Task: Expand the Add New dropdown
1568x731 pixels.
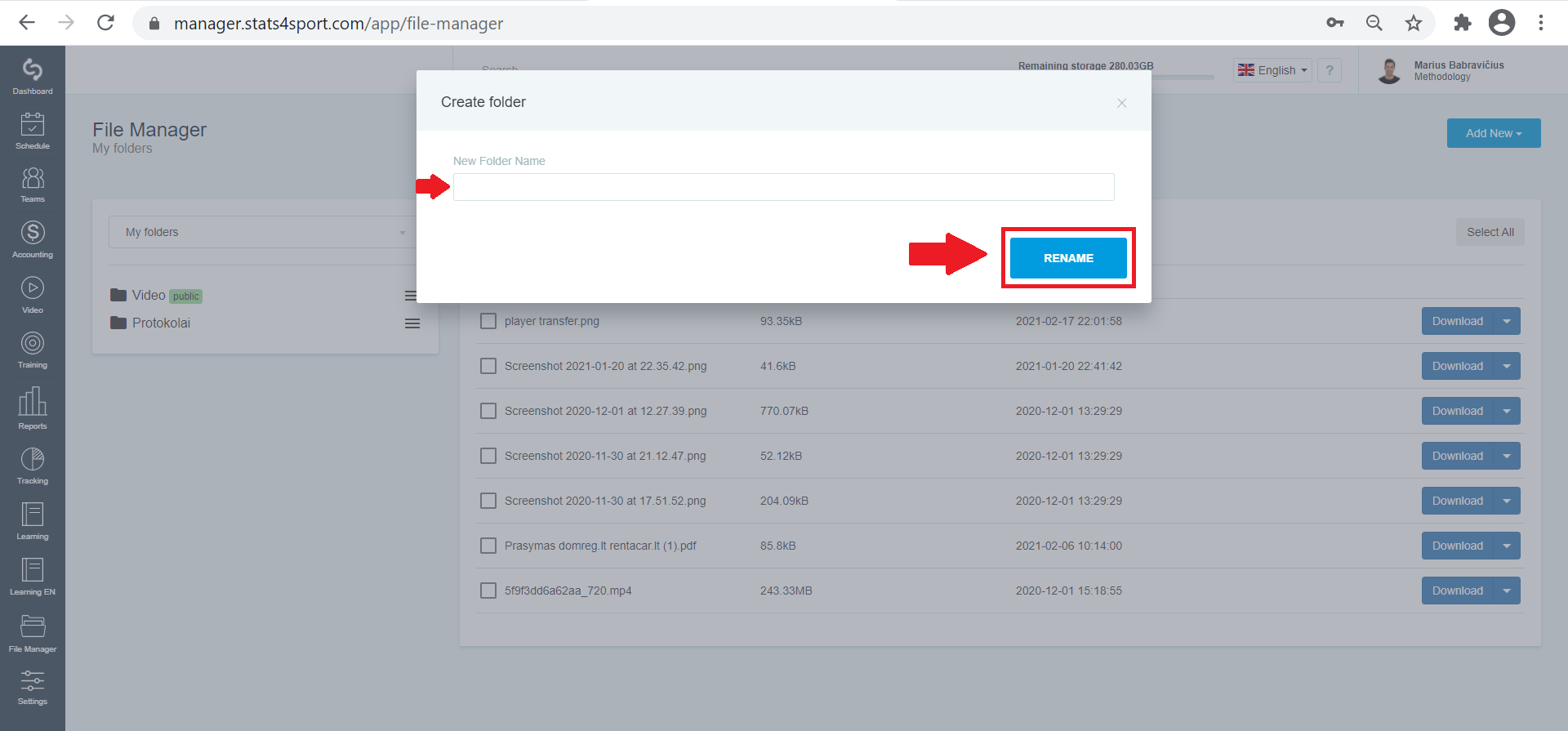Action: [1494, 133]
